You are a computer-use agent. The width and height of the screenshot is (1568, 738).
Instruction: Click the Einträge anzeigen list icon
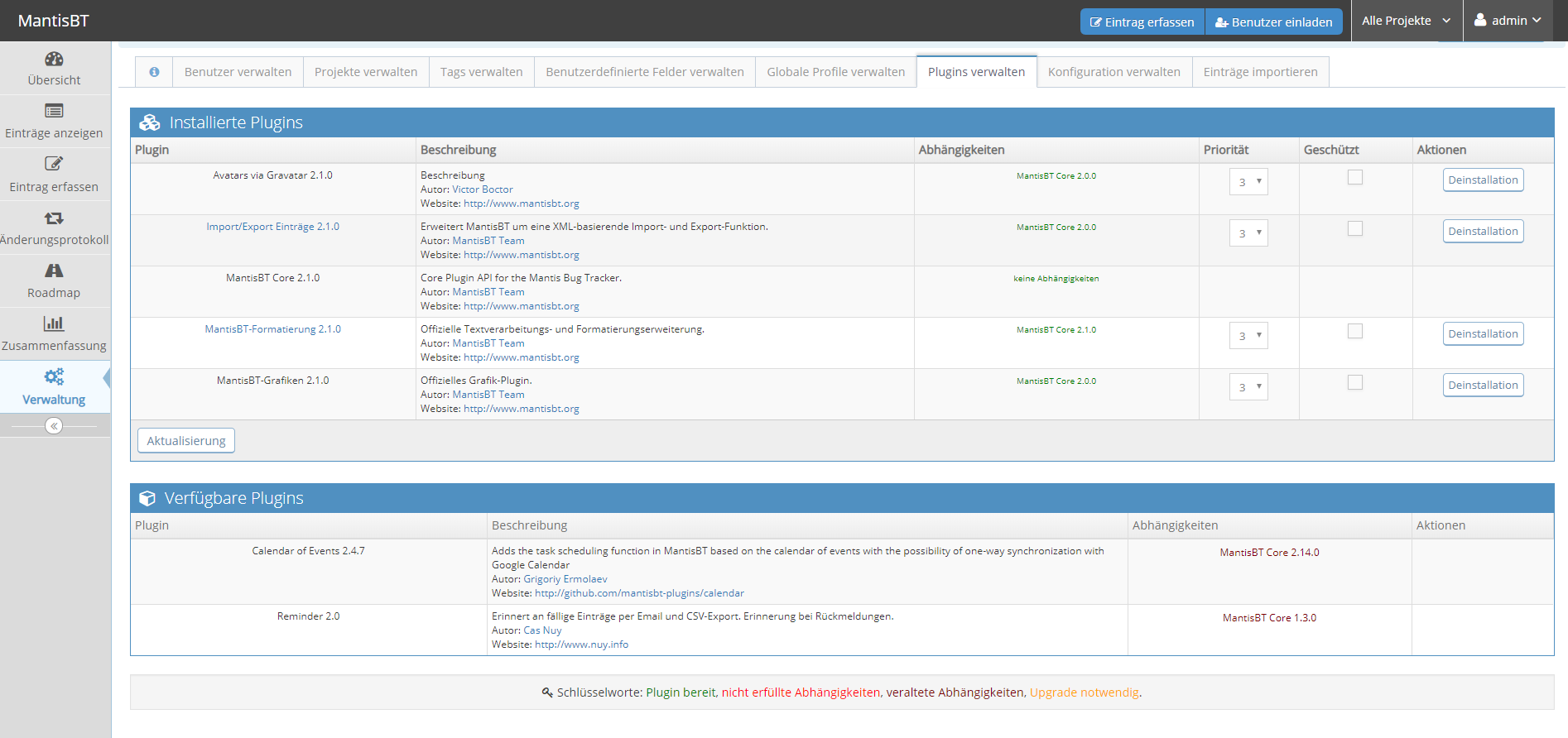pyautogui.click(x=54, y=111)
